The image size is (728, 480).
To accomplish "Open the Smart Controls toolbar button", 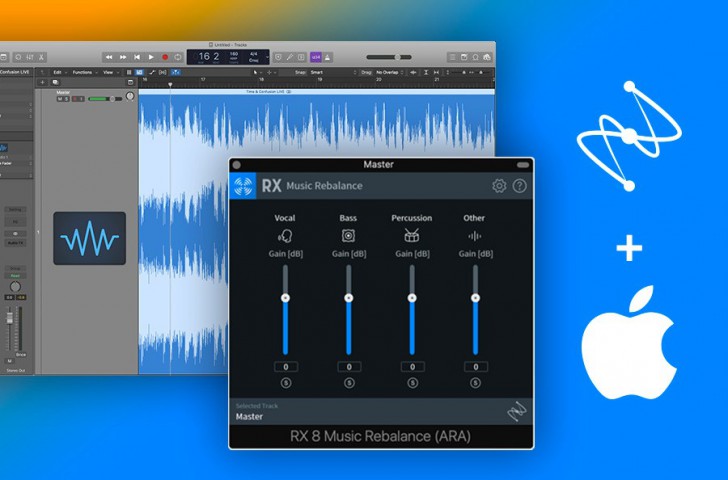I will [x=19, y=57].
